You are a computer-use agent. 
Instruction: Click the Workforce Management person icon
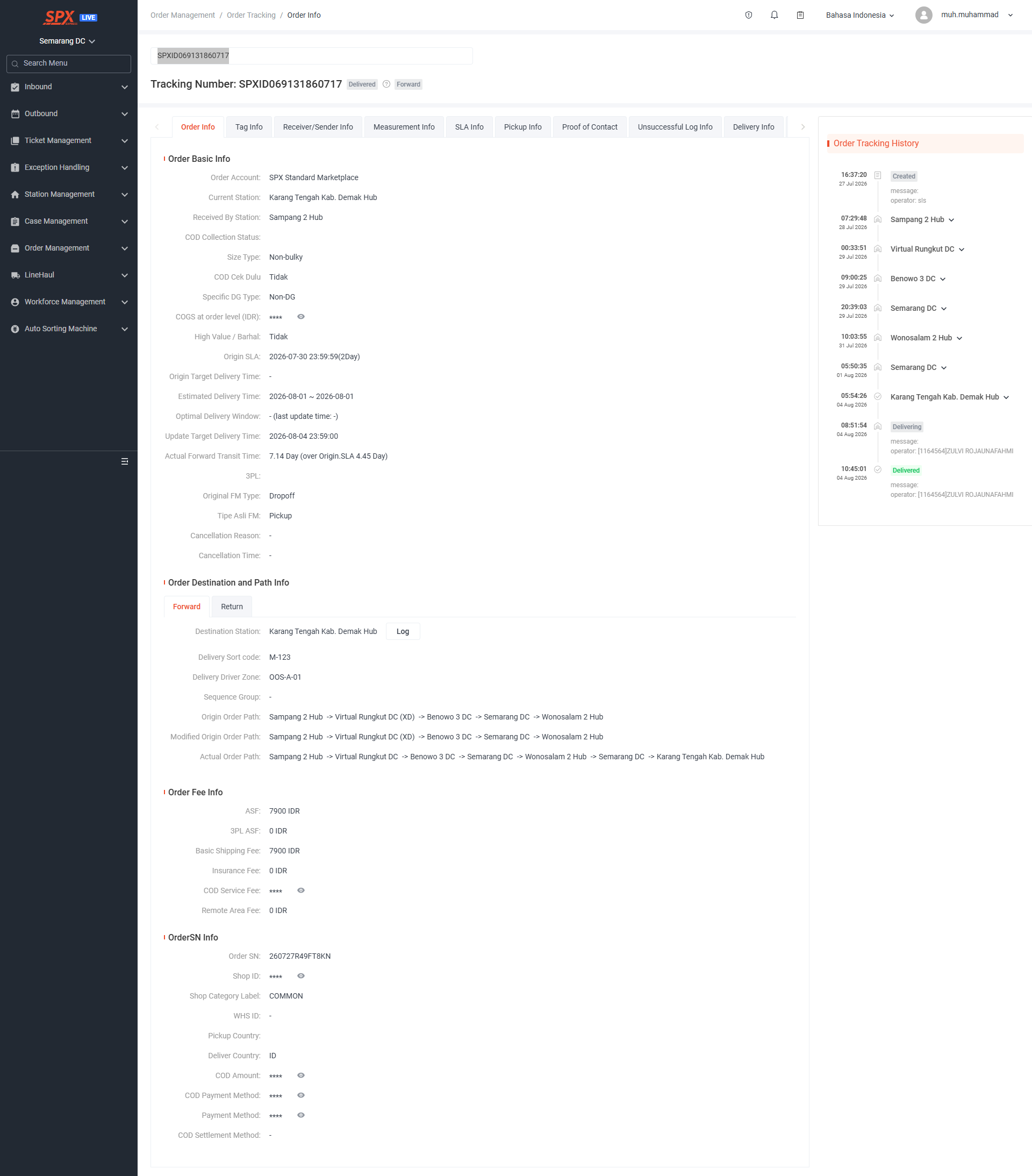(15, 302)
